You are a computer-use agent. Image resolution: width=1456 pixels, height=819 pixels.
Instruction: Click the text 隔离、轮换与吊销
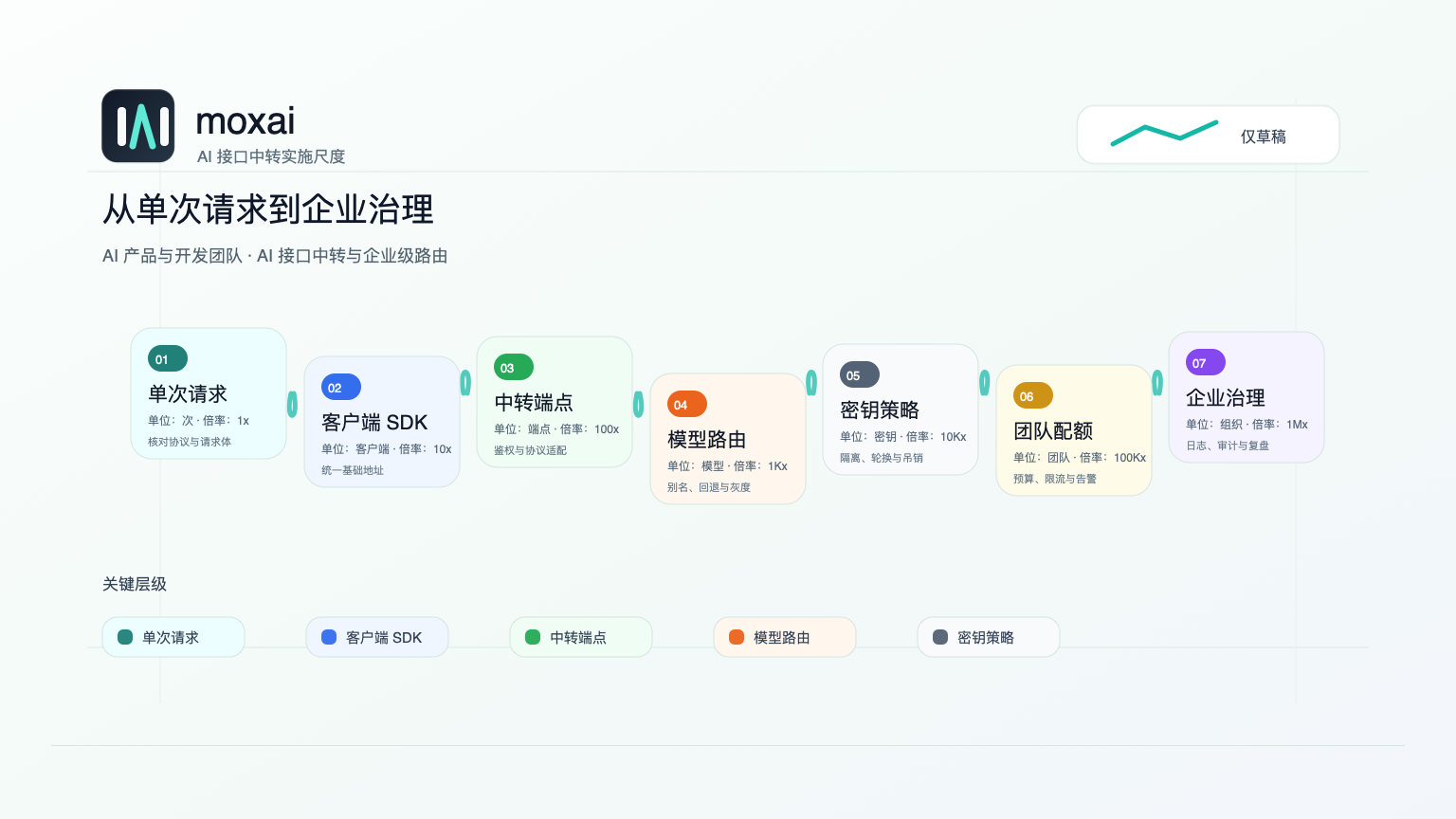[882, 458]
